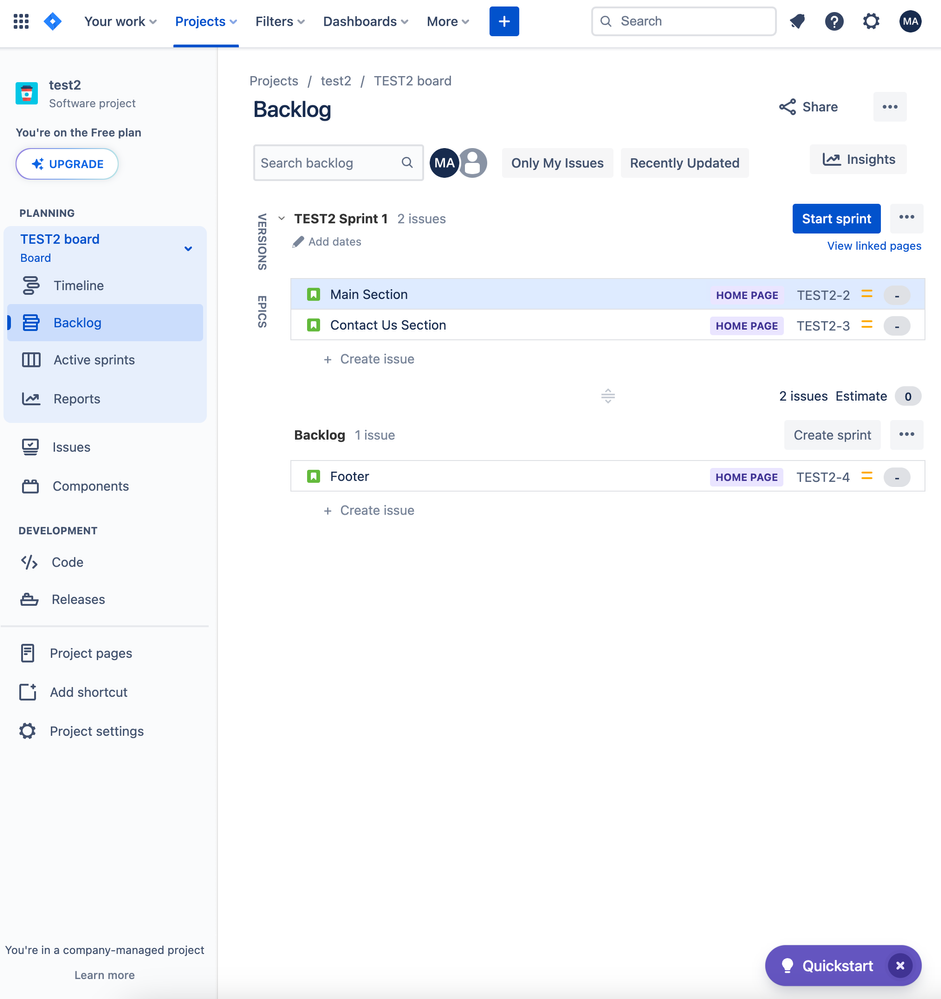The image size is (941, 999).
Task: Click Add shortcut in the sidebar
Action: 105,692
